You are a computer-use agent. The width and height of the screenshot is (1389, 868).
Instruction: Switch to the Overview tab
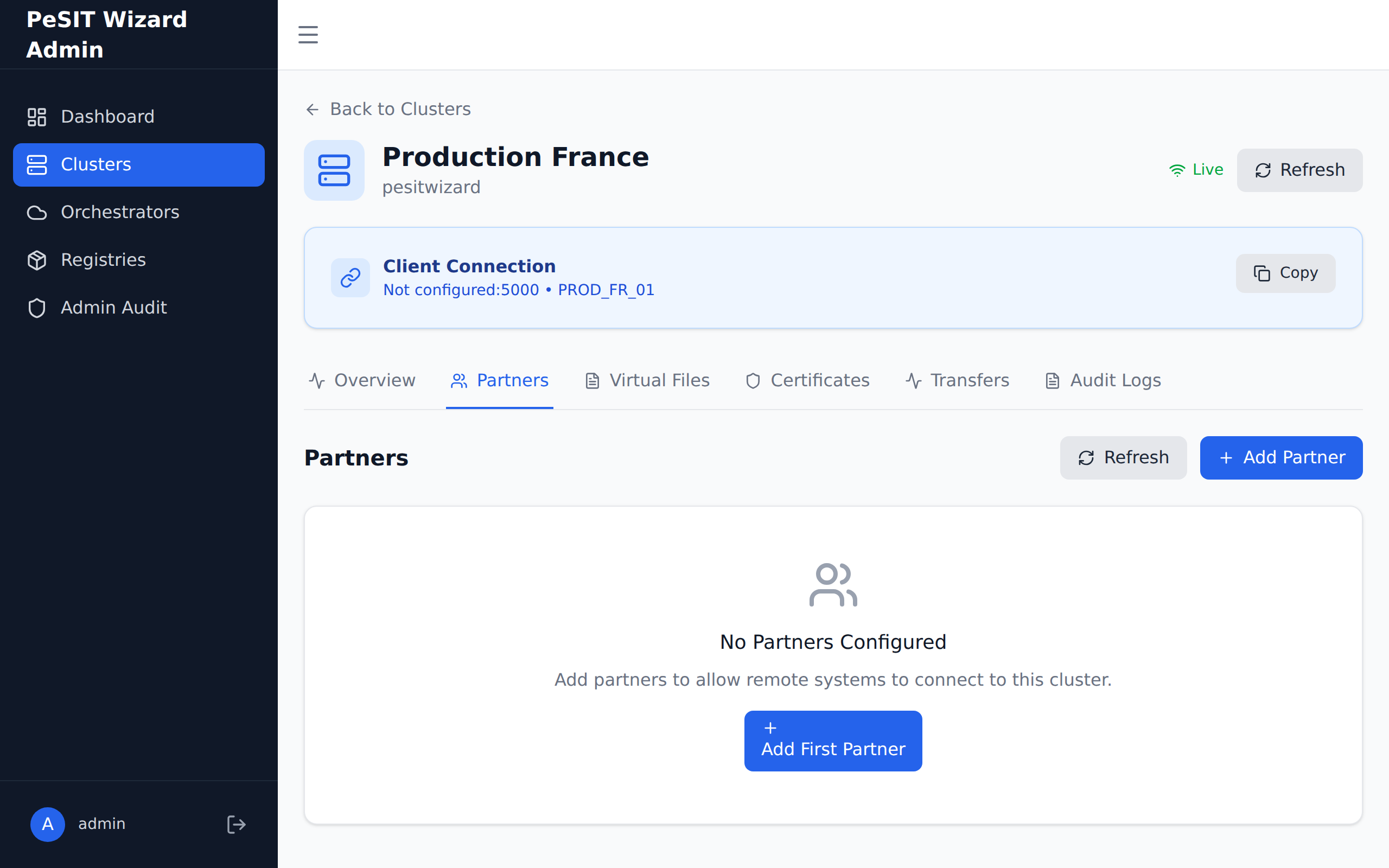(x=362, y=381)
